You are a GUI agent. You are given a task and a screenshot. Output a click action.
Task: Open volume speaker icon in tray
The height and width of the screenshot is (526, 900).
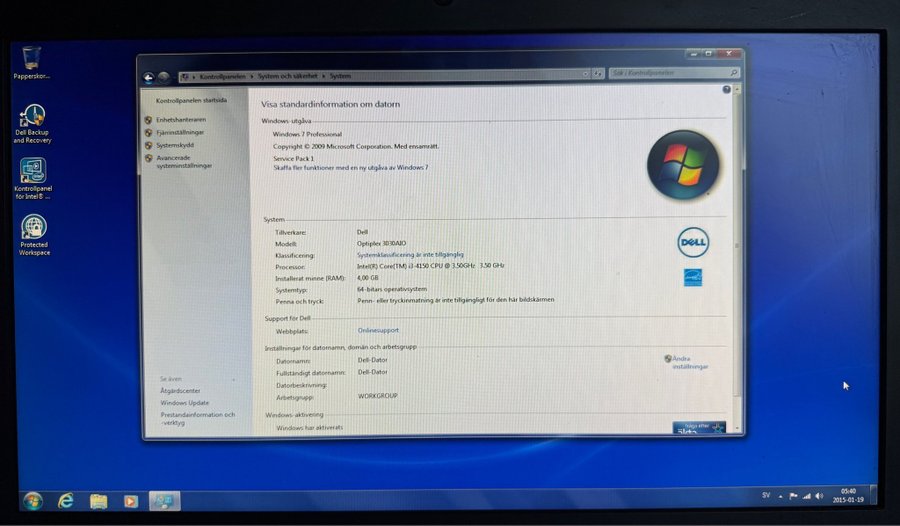pos(819,496)
